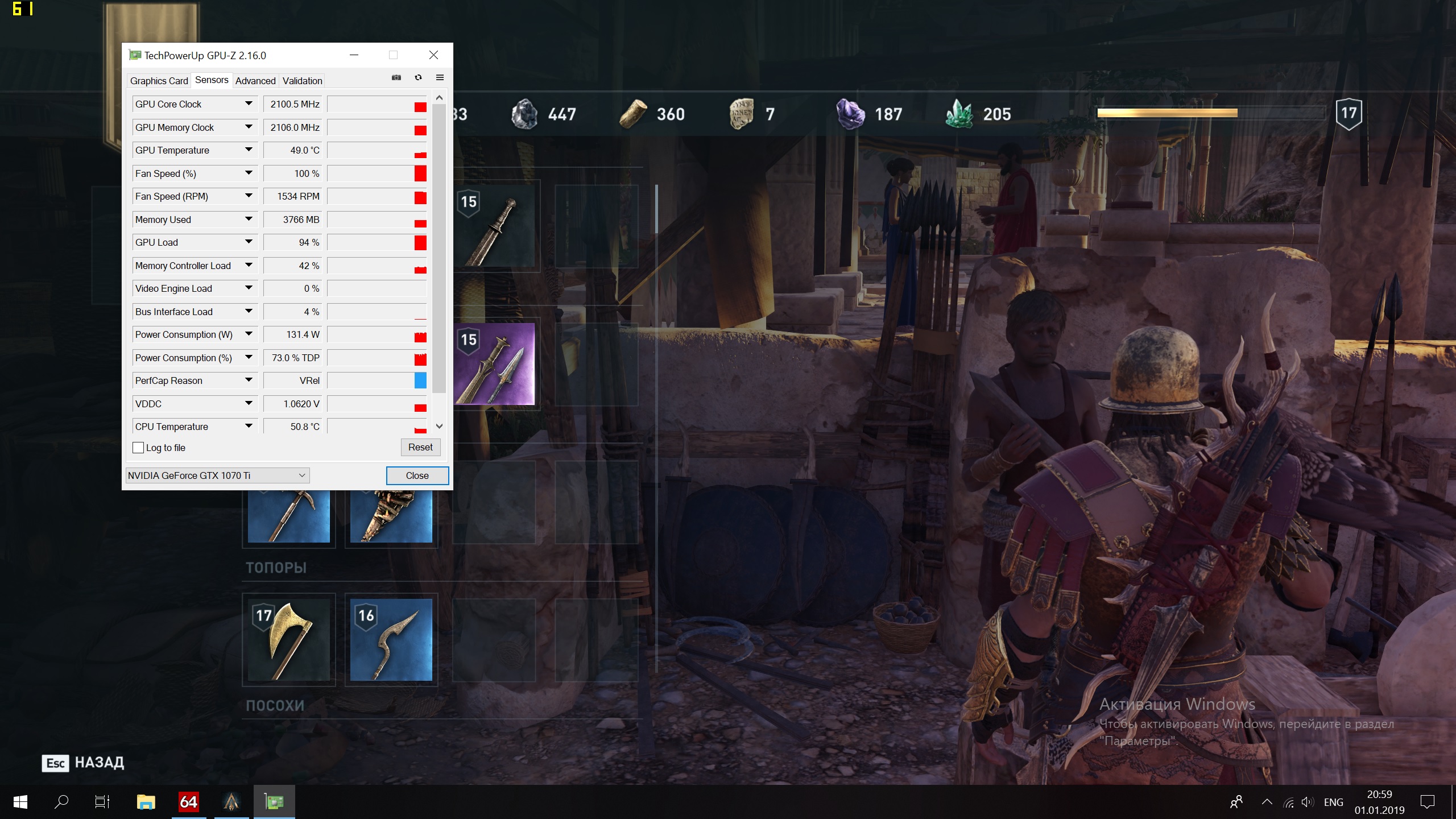The image size is (1456, 819).
Task: Open taskbar search magnifier
Action: pyautogui.click(x=61, y=802)
